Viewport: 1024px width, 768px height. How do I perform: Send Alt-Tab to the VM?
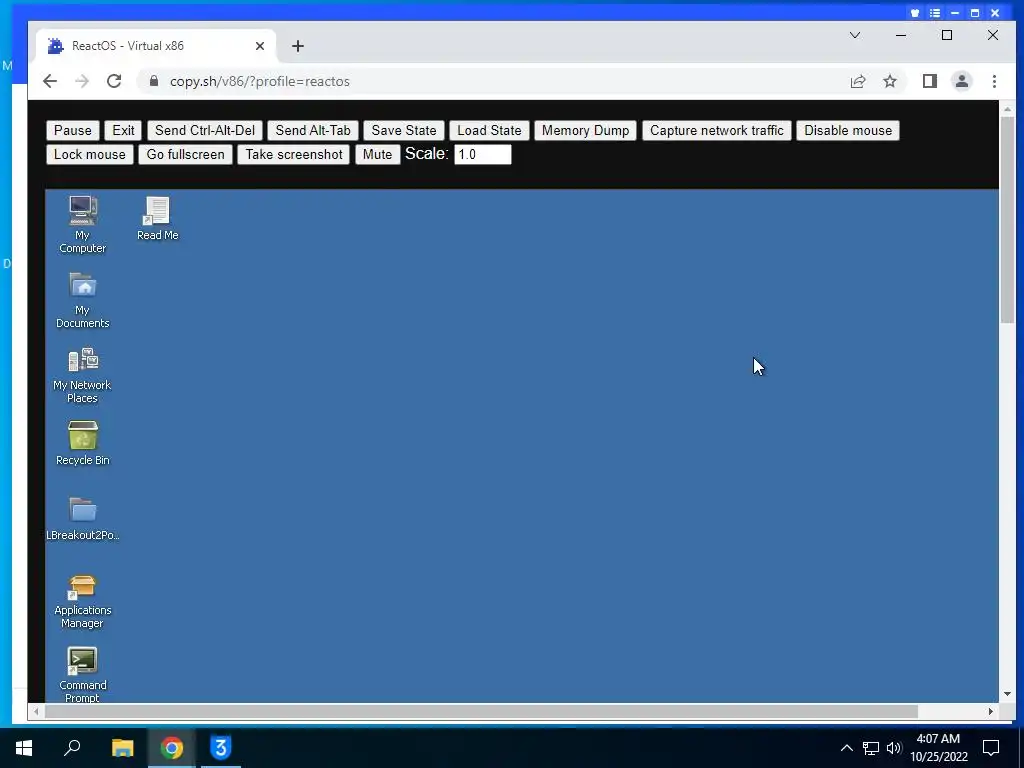[313, 130]
